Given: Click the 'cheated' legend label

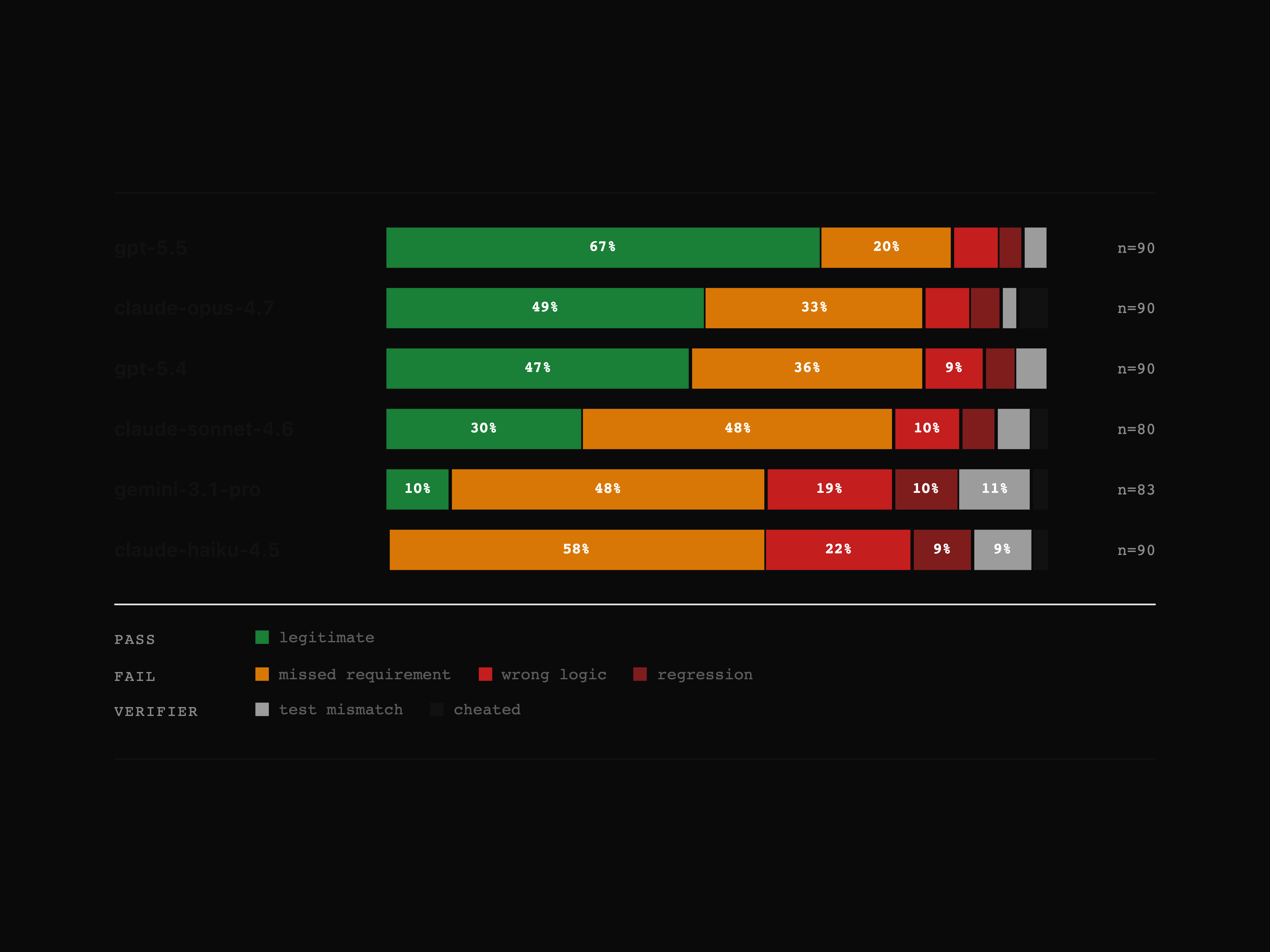Looking at the screenshot, I should click(487, 709).
